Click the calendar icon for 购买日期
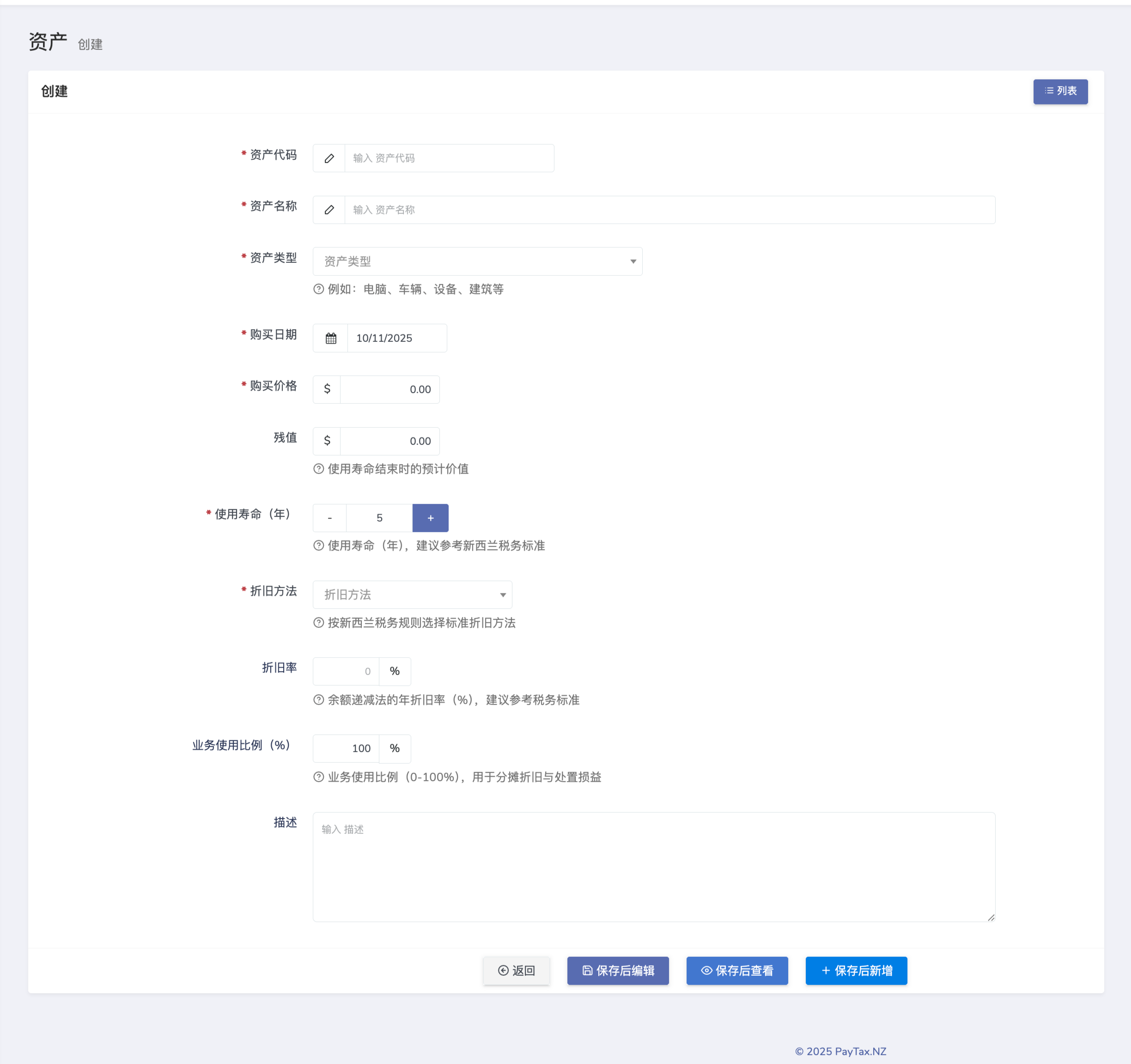This screenshot has width=1131, height=1064. (330, 339)
